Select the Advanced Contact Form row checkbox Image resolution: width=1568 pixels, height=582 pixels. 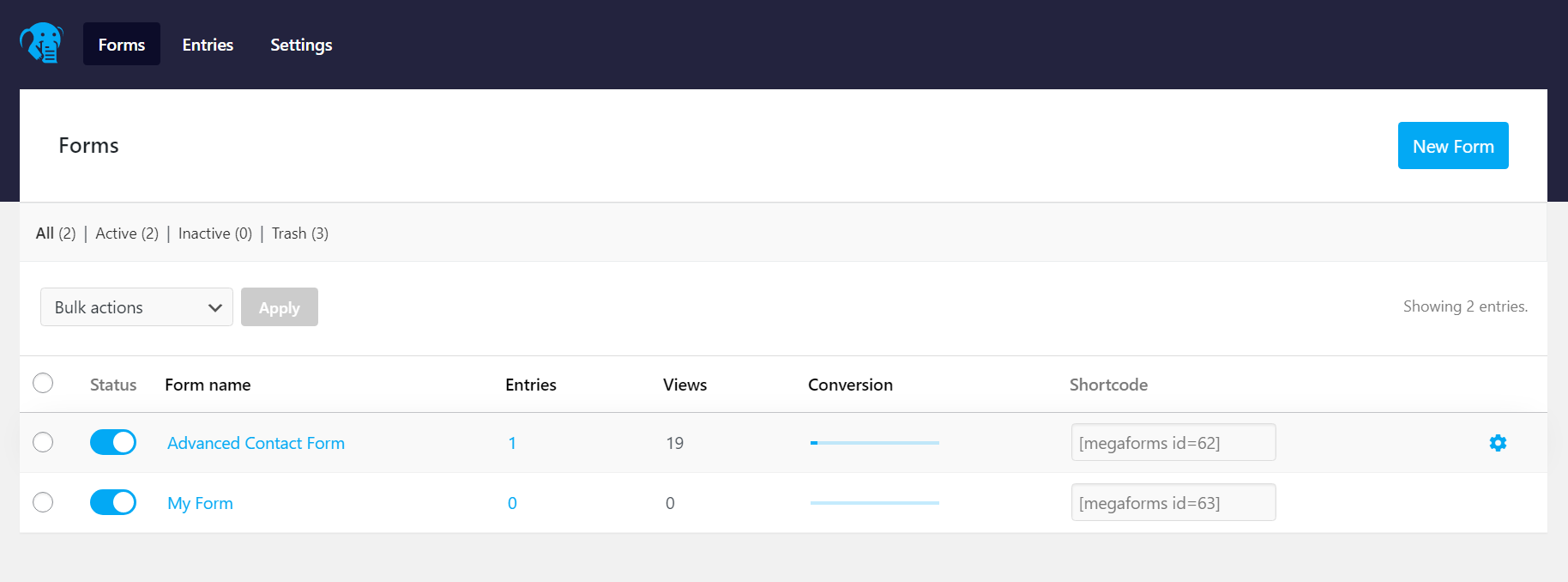coord(43,442)
